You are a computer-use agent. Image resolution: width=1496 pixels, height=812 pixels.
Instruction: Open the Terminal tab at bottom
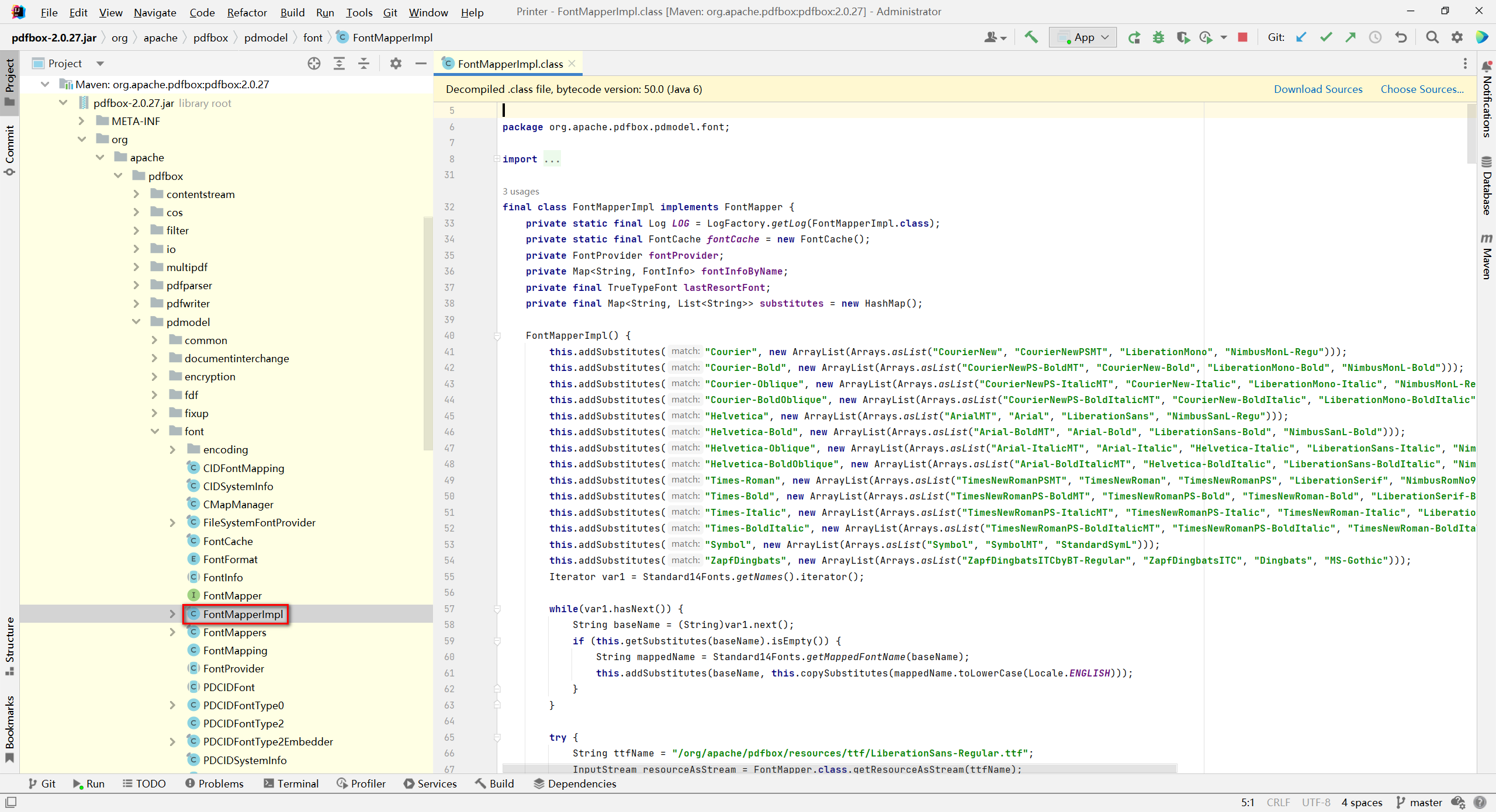(291, 783)
